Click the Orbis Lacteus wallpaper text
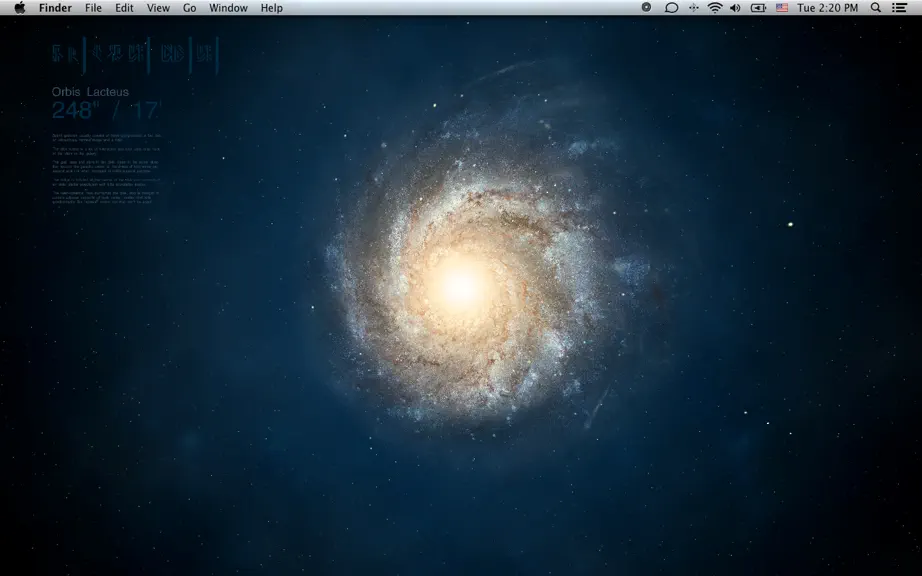Image resolution: width=922 pixels, height=576 pixels. pos(90,92)
